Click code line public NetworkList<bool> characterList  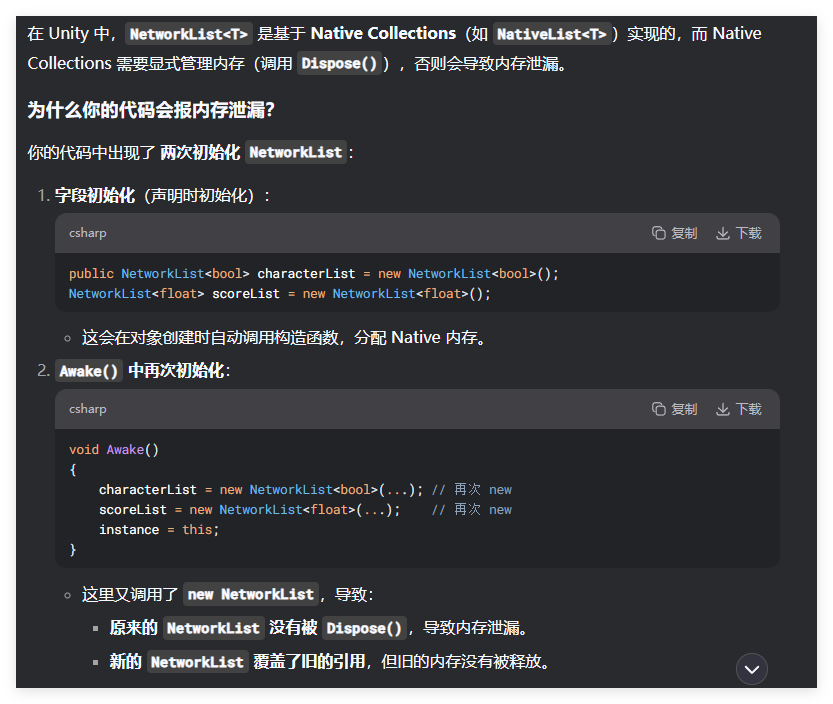coord(313,274)
